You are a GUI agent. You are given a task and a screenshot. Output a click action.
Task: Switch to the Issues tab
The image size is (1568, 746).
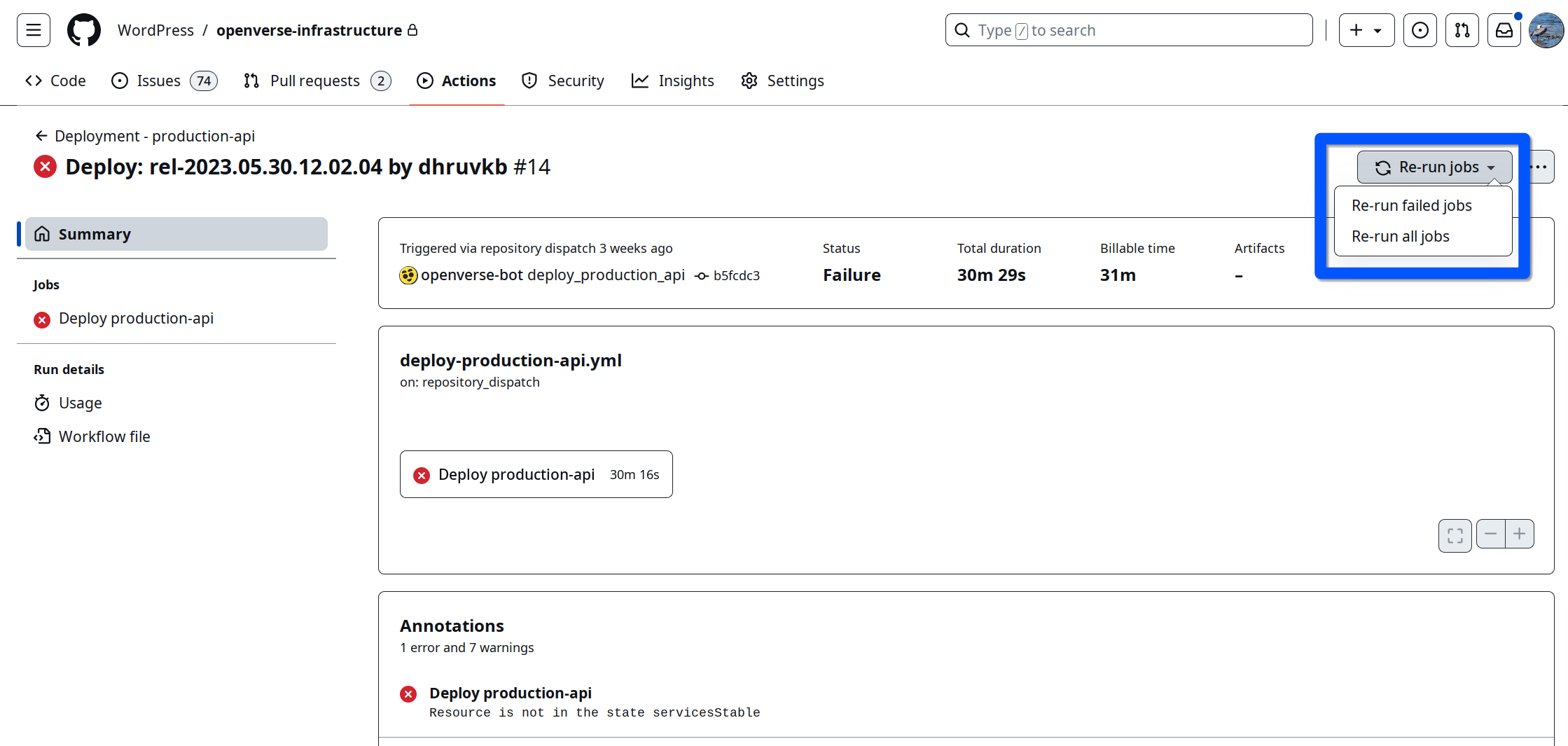(x=165, y=81)
